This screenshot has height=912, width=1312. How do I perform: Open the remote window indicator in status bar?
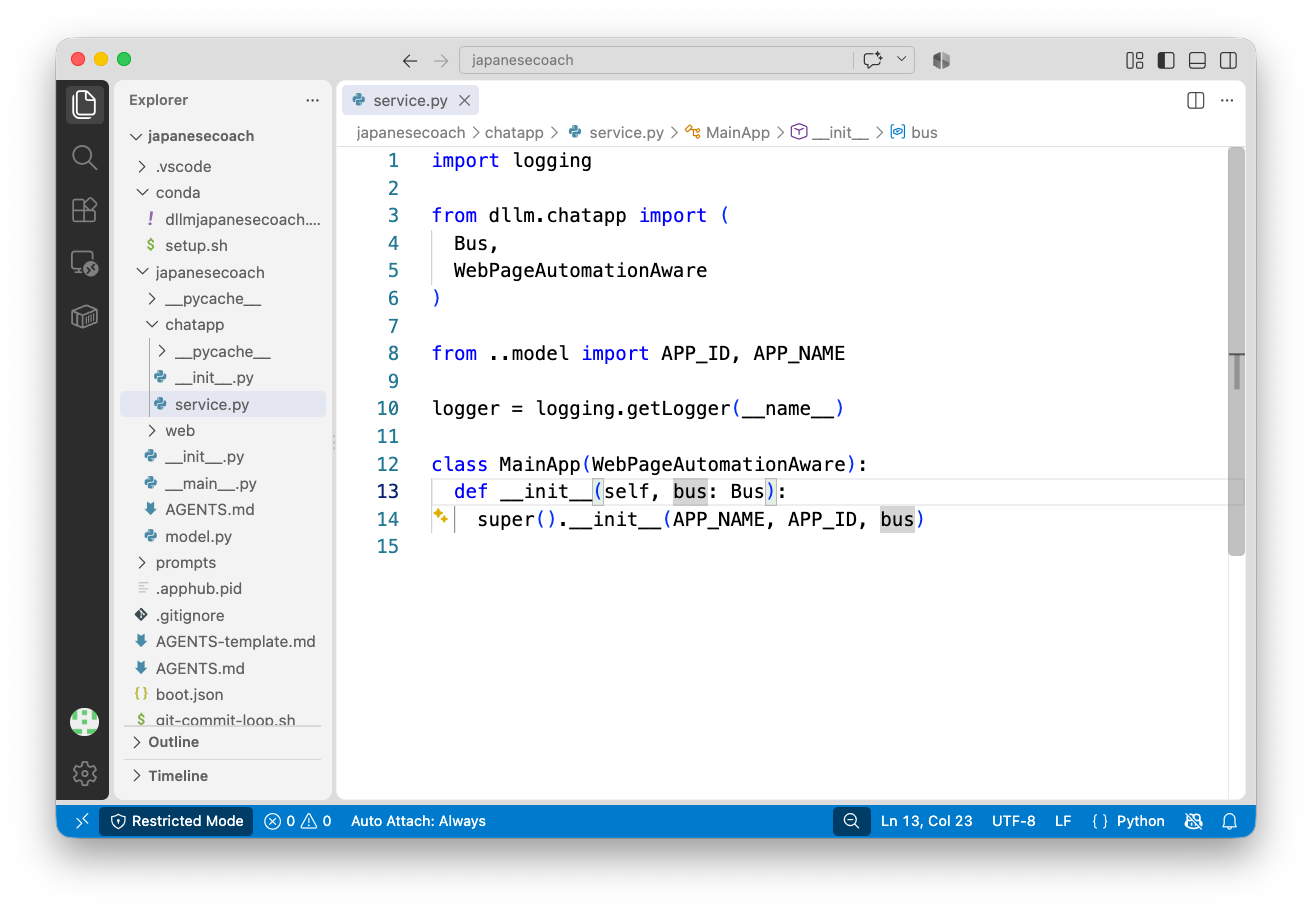point(82,821)
